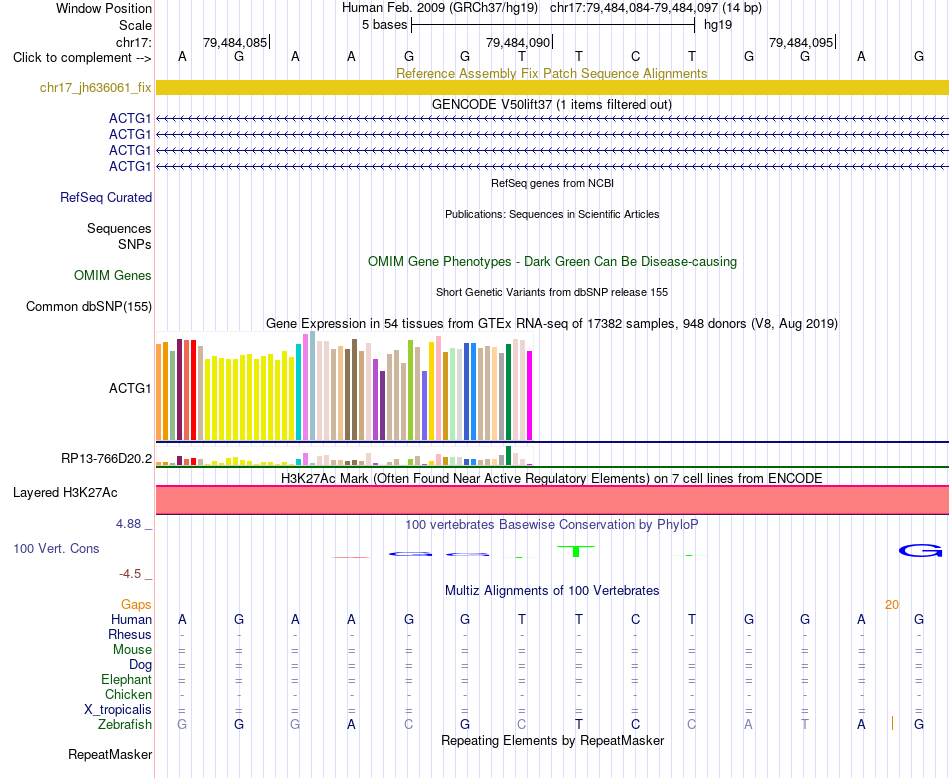Open 'Repeating Elements by RepeatMasker' title
The image size is (950, 778).
point(553,740)
